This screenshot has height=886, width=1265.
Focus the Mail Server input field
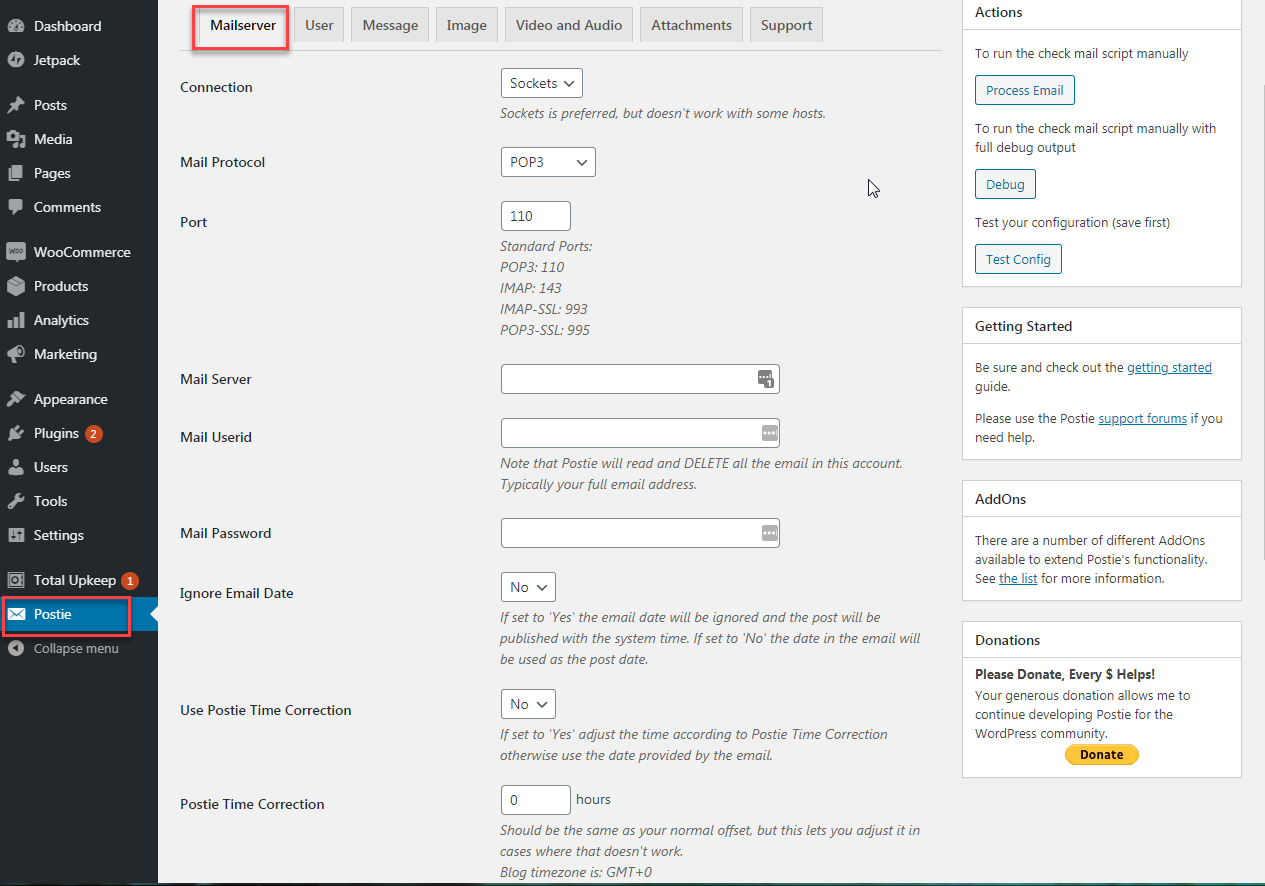click(x=628, y=379)
